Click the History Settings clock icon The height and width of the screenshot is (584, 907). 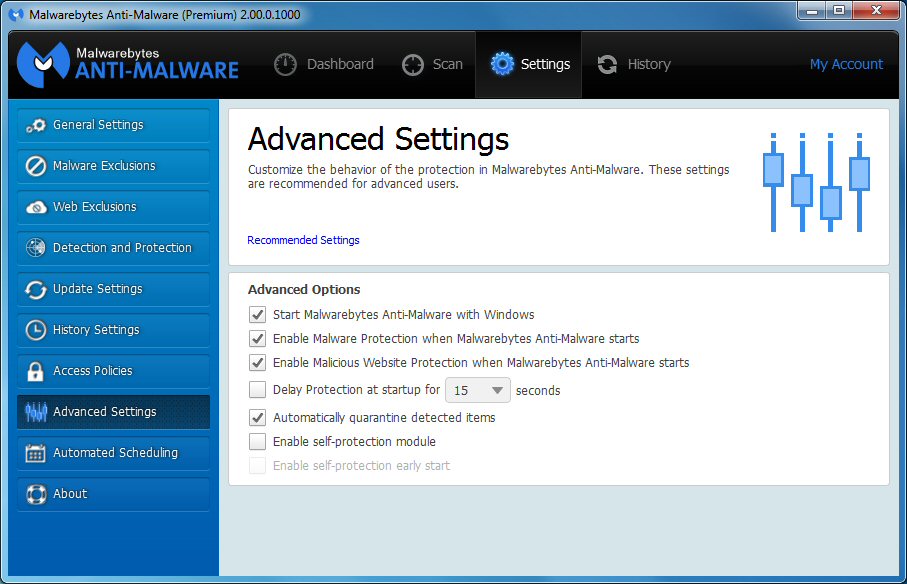tap(36, 330)
